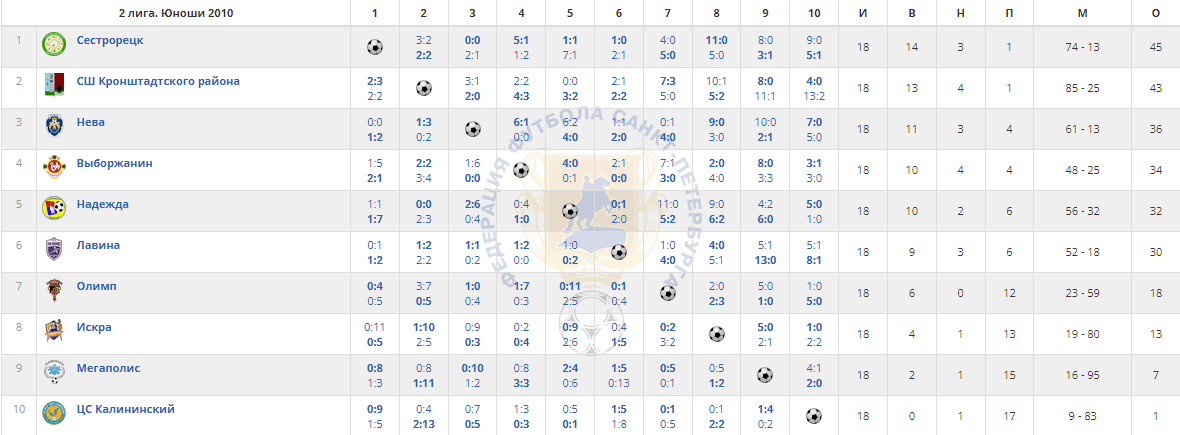Open the ЦС Калининский team link
Viewport: 1180px width, 435px height.
125,409
